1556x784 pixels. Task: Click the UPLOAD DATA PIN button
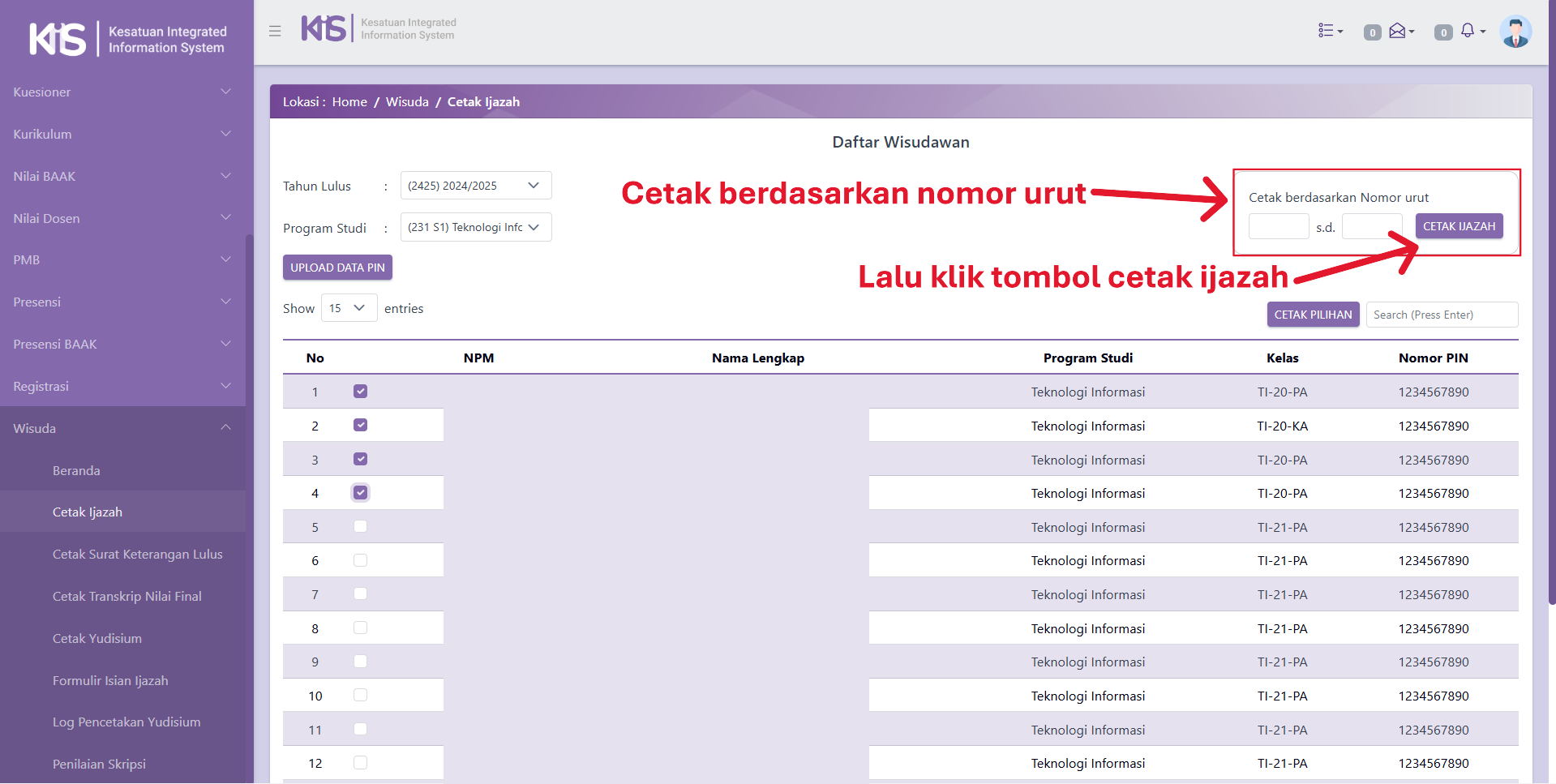click(x=337, y=268)
